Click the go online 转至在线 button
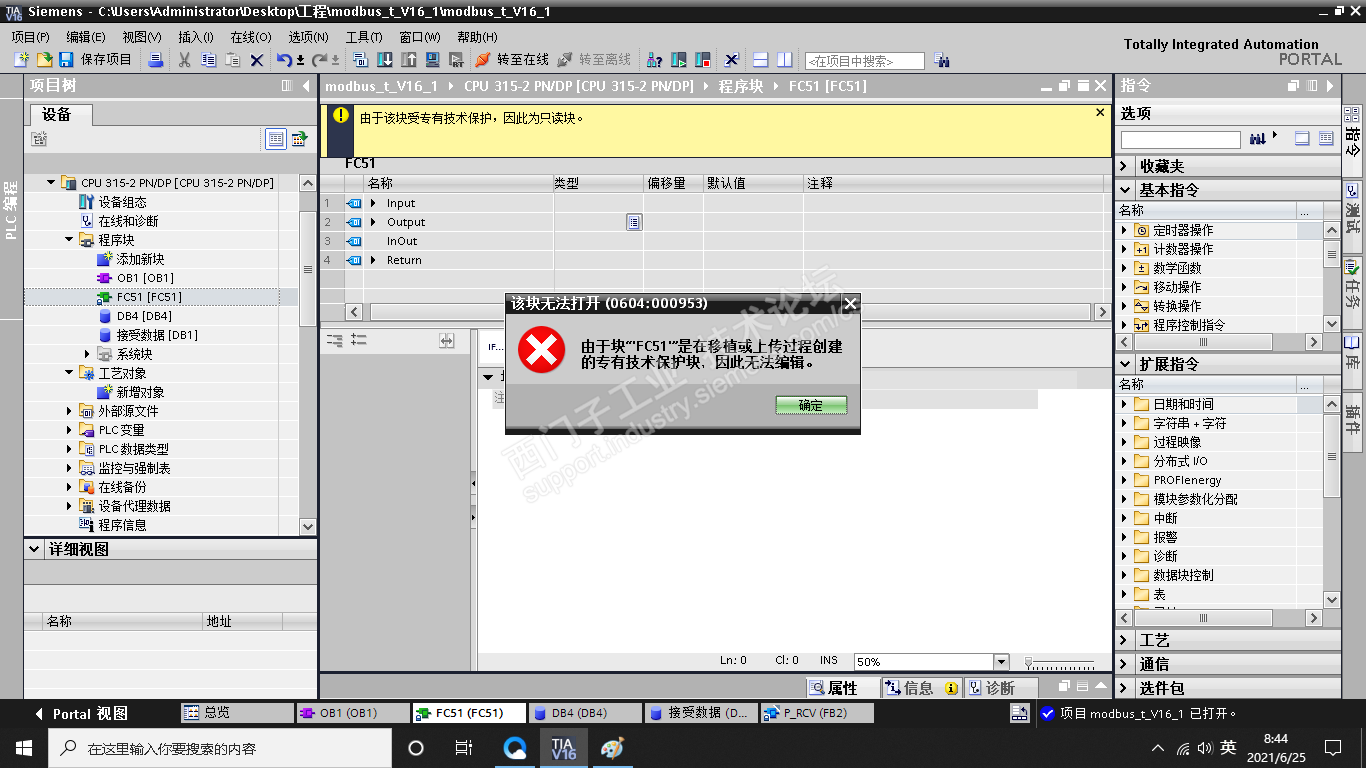This screenshot has width=1366, height=768. pos(512,60)
